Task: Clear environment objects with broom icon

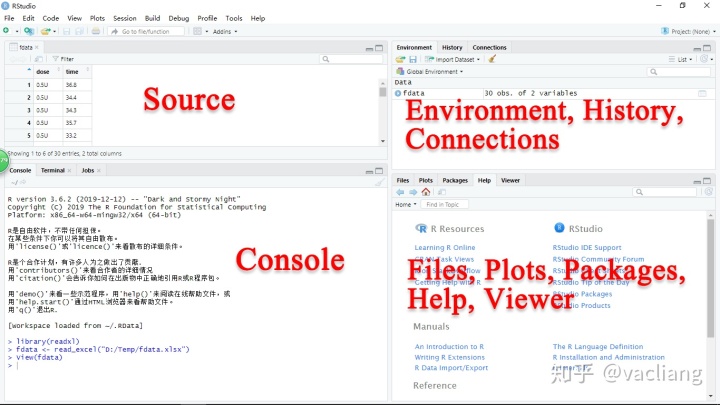Action: [492, 59]
